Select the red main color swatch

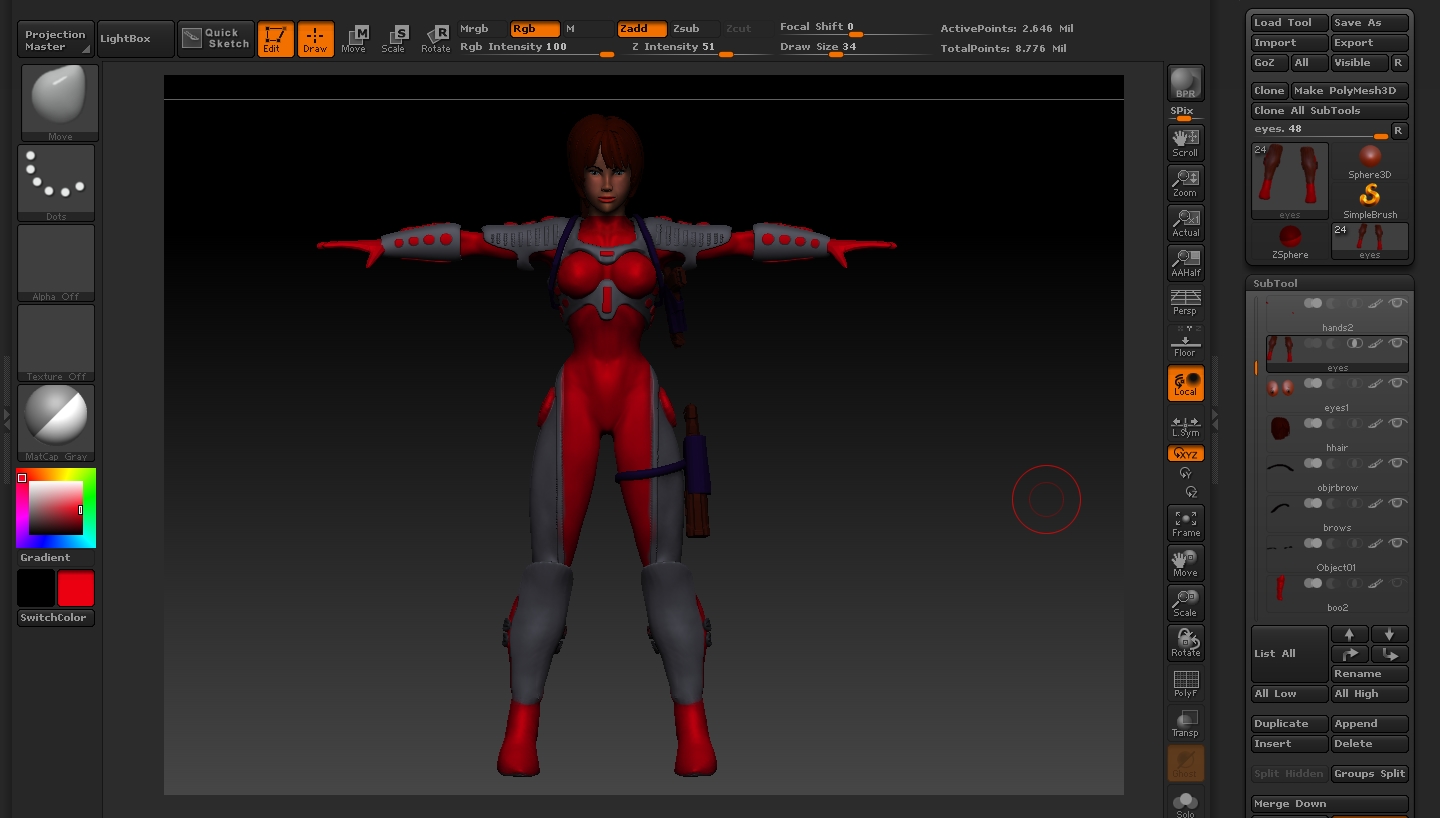76,588
